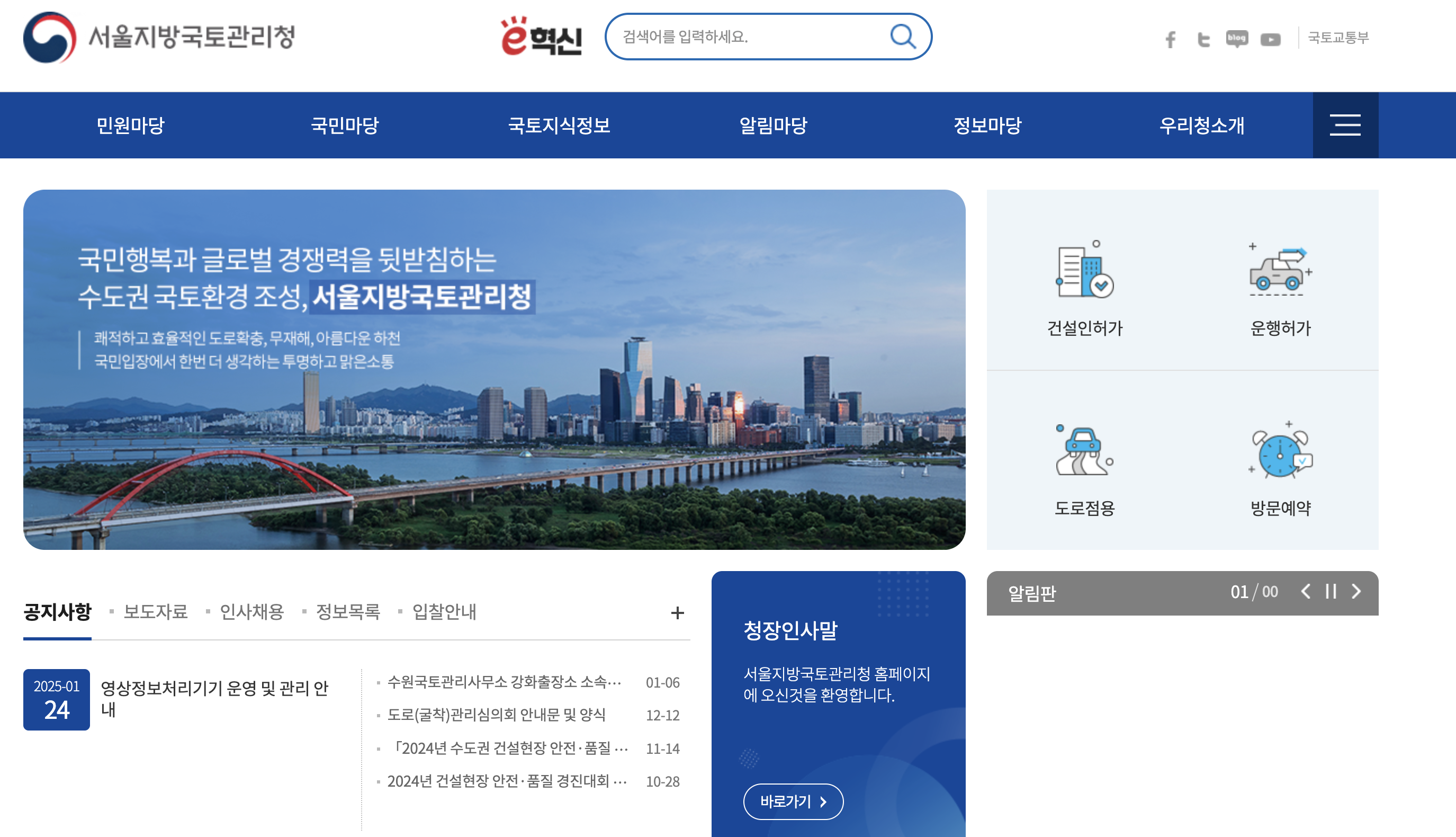Click the 도로점용 label

[1084, 508]
